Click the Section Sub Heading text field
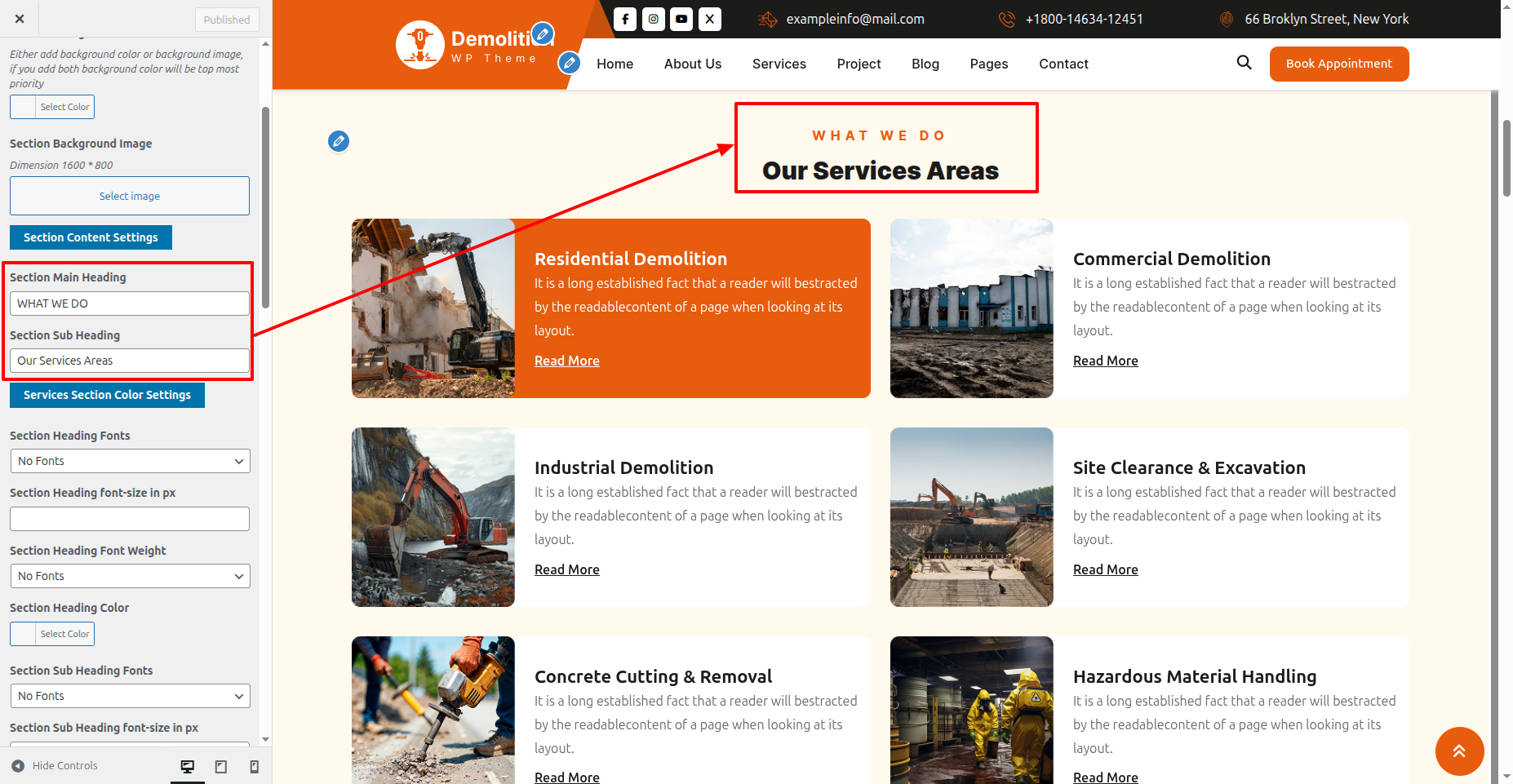The width and height of the screenshot is (1513, 784). pyautogui.click(x=130, y=361)
